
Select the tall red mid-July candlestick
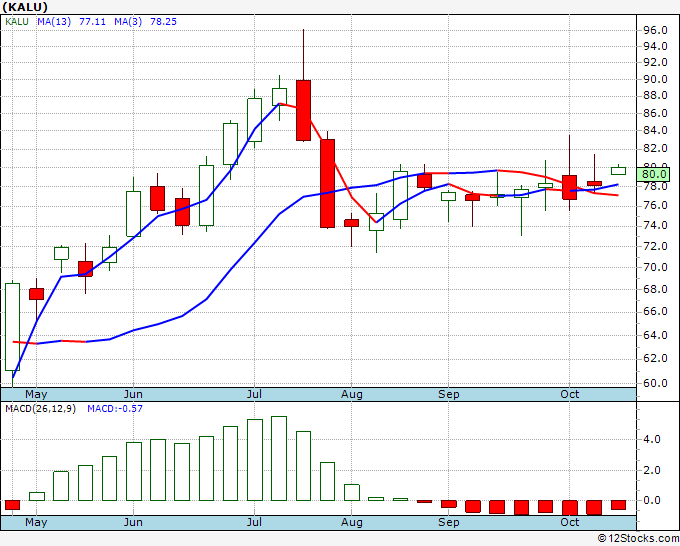(x=303, y=110)
